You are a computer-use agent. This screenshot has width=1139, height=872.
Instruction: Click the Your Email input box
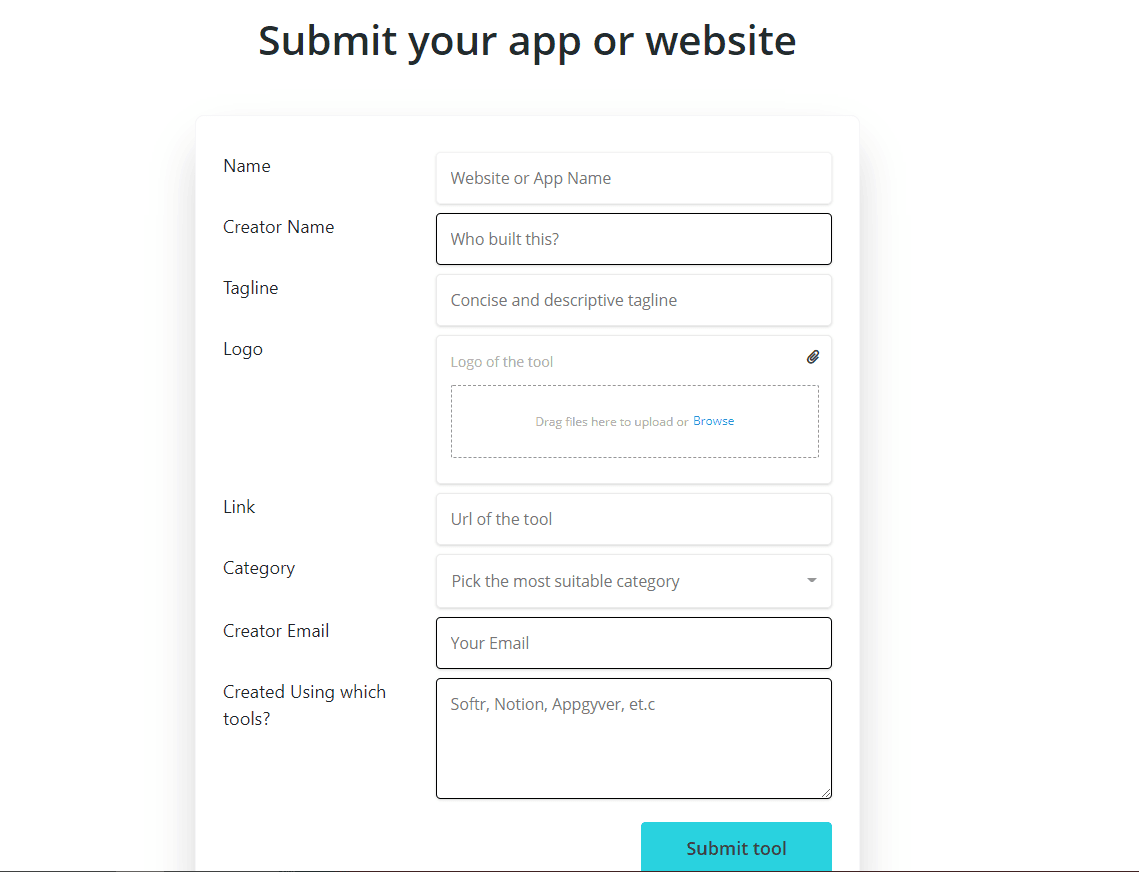point(633,643)
